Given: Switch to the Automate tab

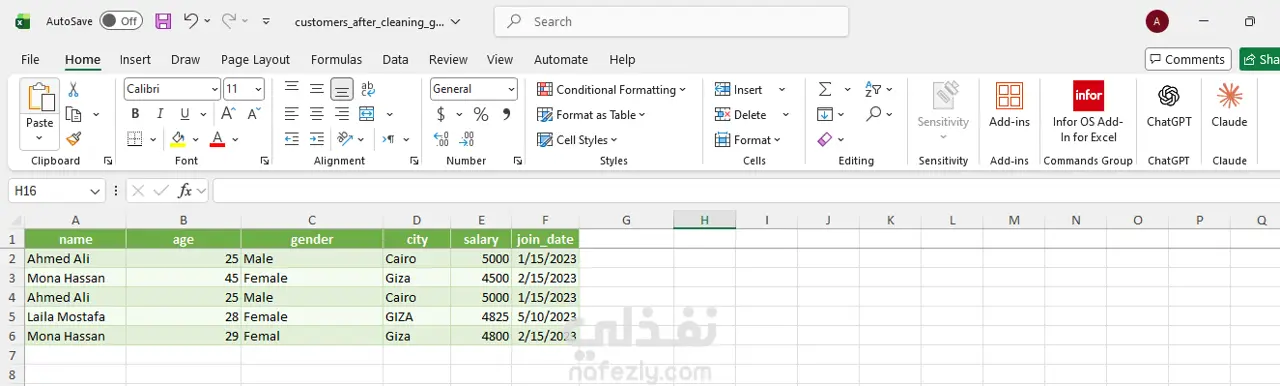Looking at the screenshot, I should 561,59.
